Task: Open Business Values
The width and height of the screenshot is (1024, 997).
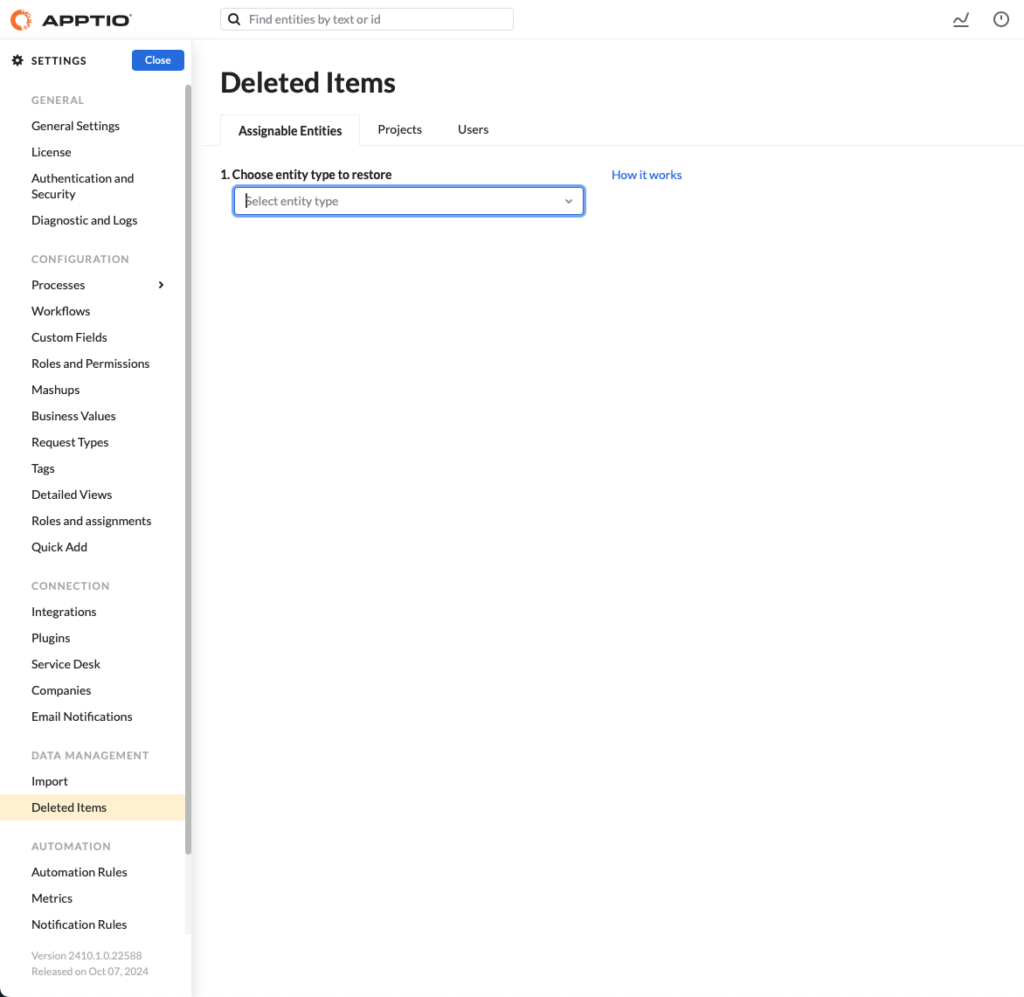Action: pyautogui.click(x=74, y=416)
